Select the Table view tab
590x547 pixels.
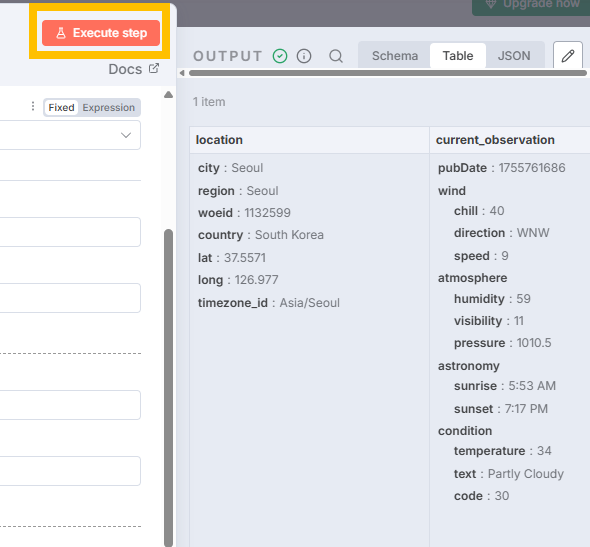pyautogui.click(x=458, y=56)
